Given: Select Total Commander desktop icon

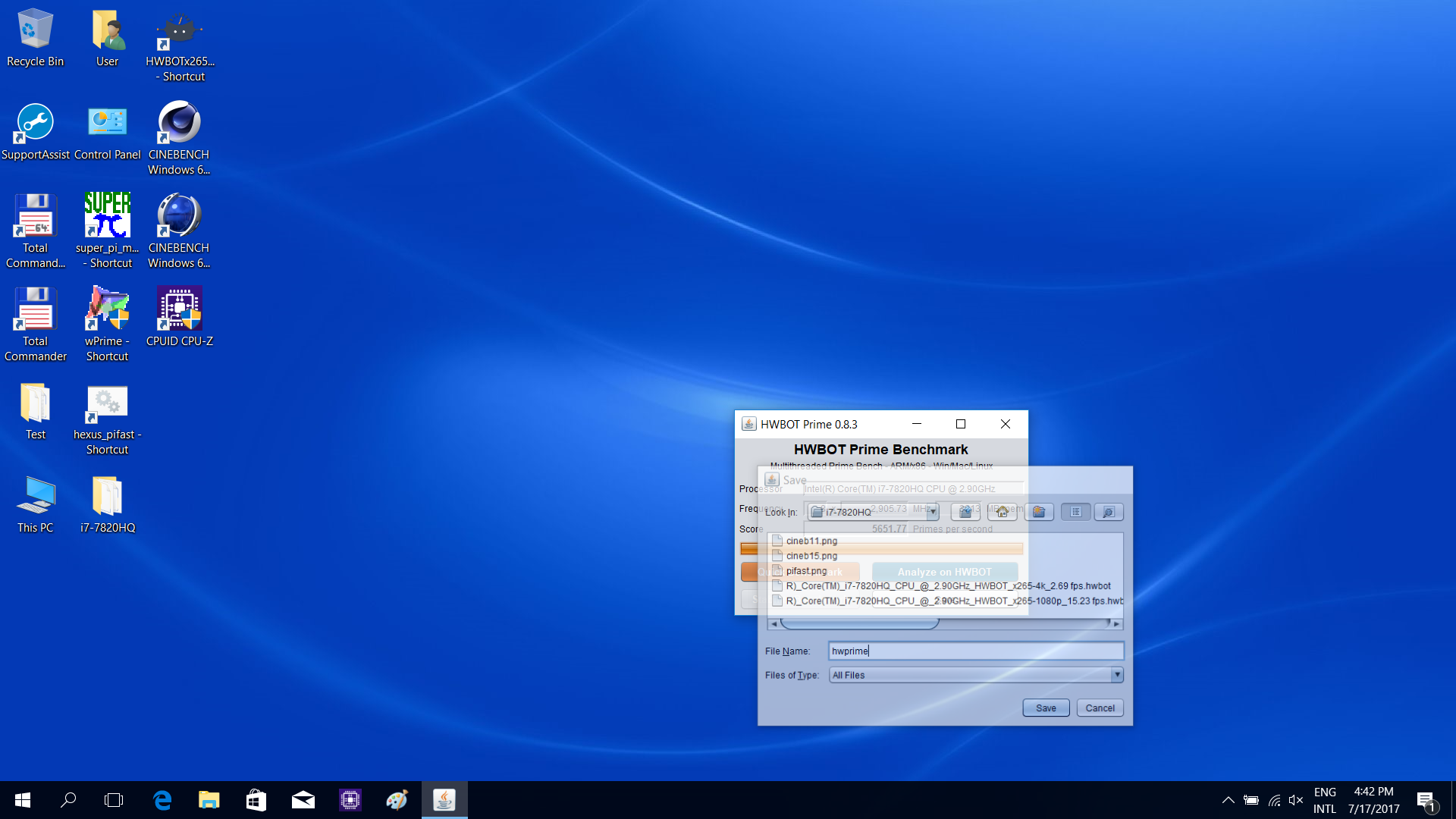Looking at the screenshot, I should pyautogui.click(x=35, y=325).
